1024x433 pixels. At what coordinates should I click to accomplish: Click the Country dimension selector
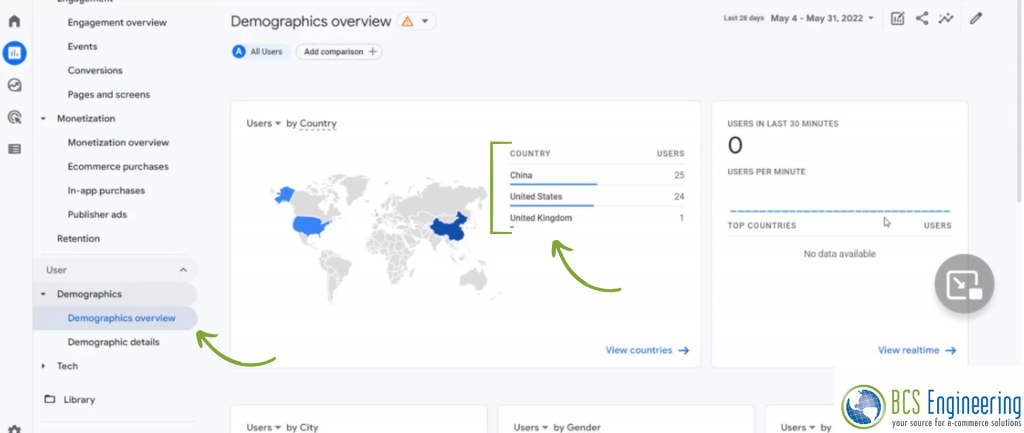pos(318,123)
